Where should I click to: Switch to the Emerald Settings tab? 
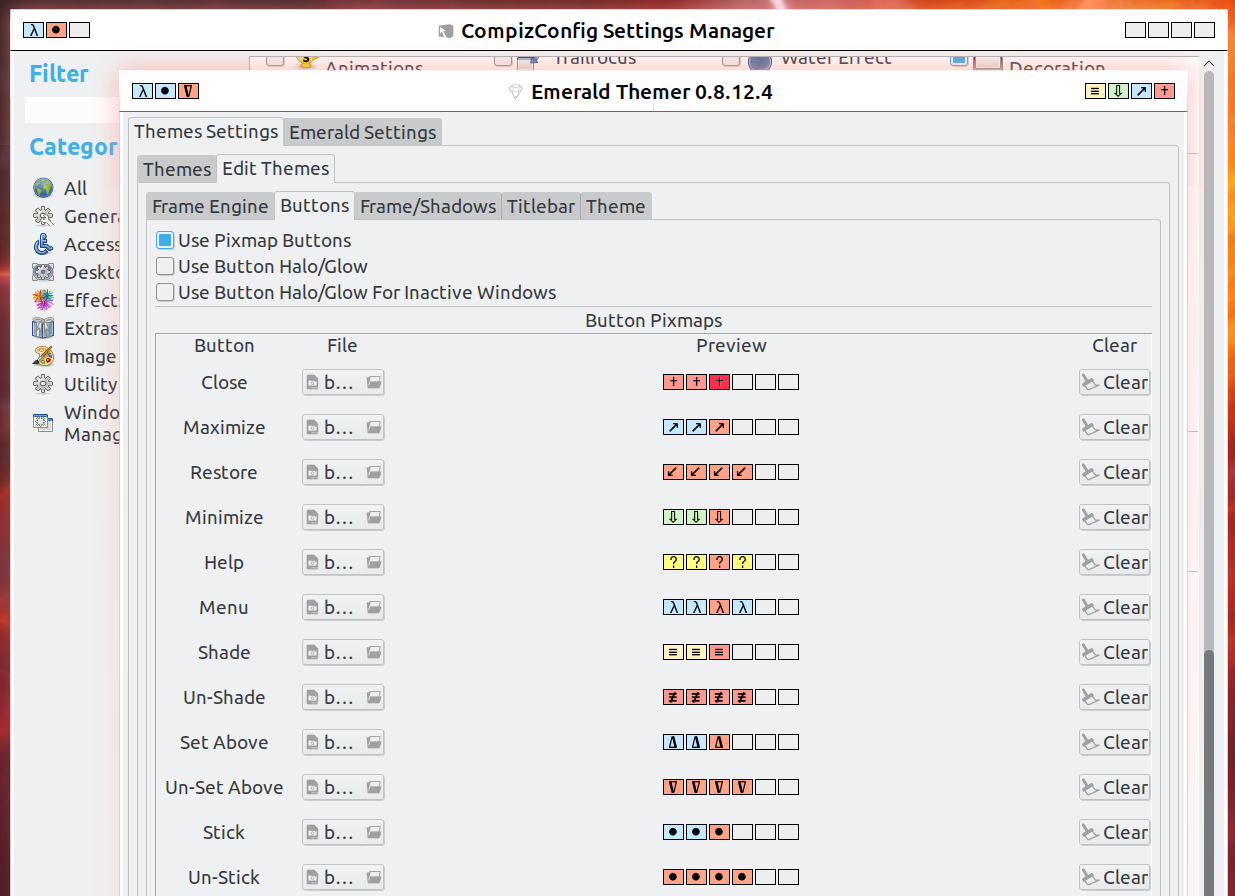[363, 132]
